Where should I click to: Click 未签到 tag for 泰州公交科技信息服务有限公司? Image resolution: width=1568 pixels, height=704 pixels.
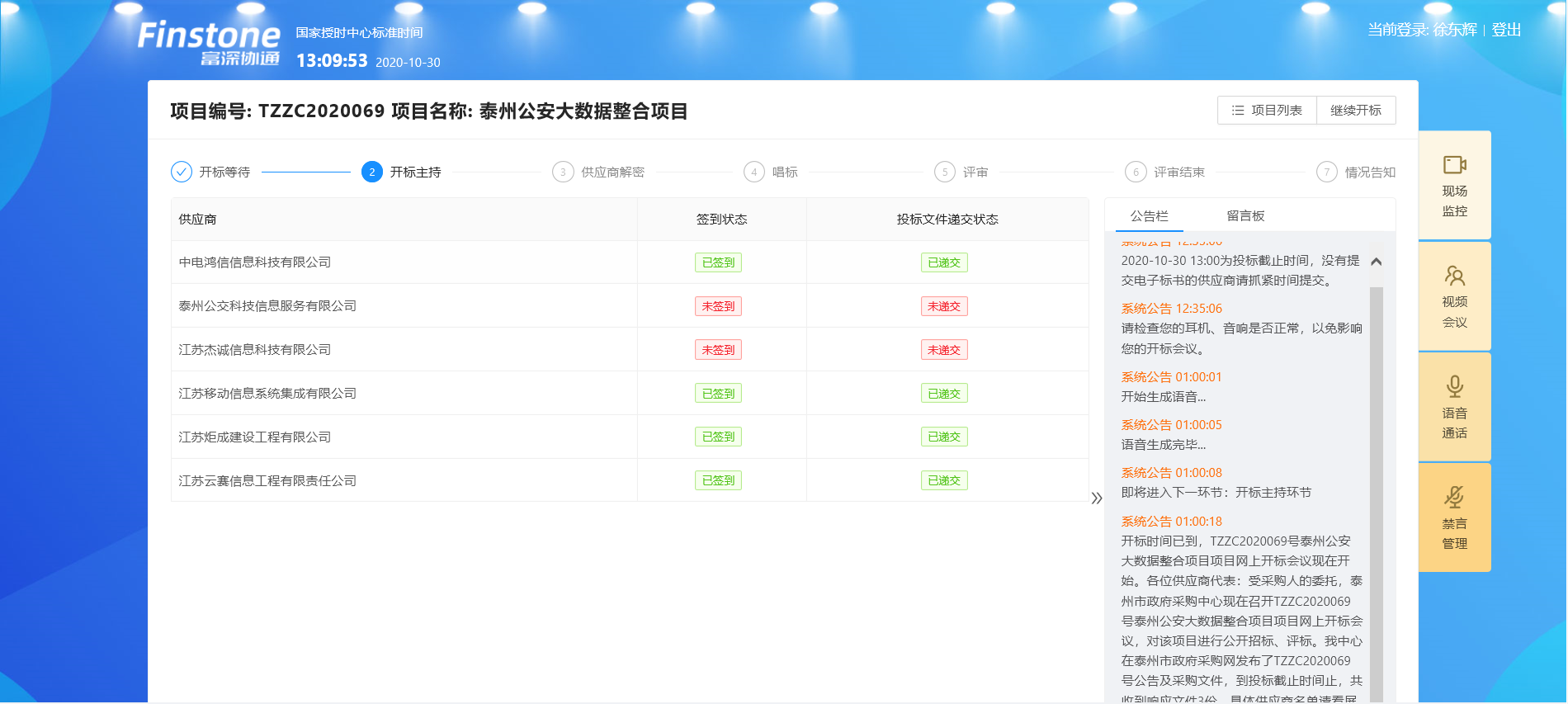pos(718,306)
